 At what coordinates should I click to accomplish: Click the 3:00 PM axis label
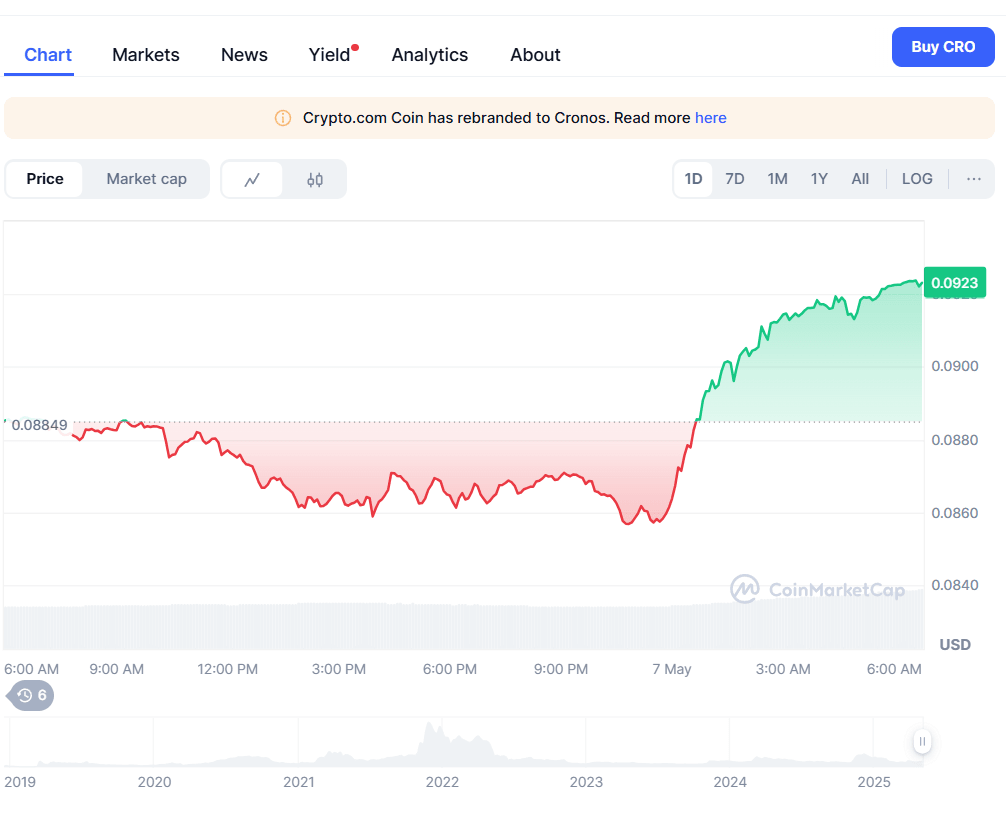(x=339, y=669)
